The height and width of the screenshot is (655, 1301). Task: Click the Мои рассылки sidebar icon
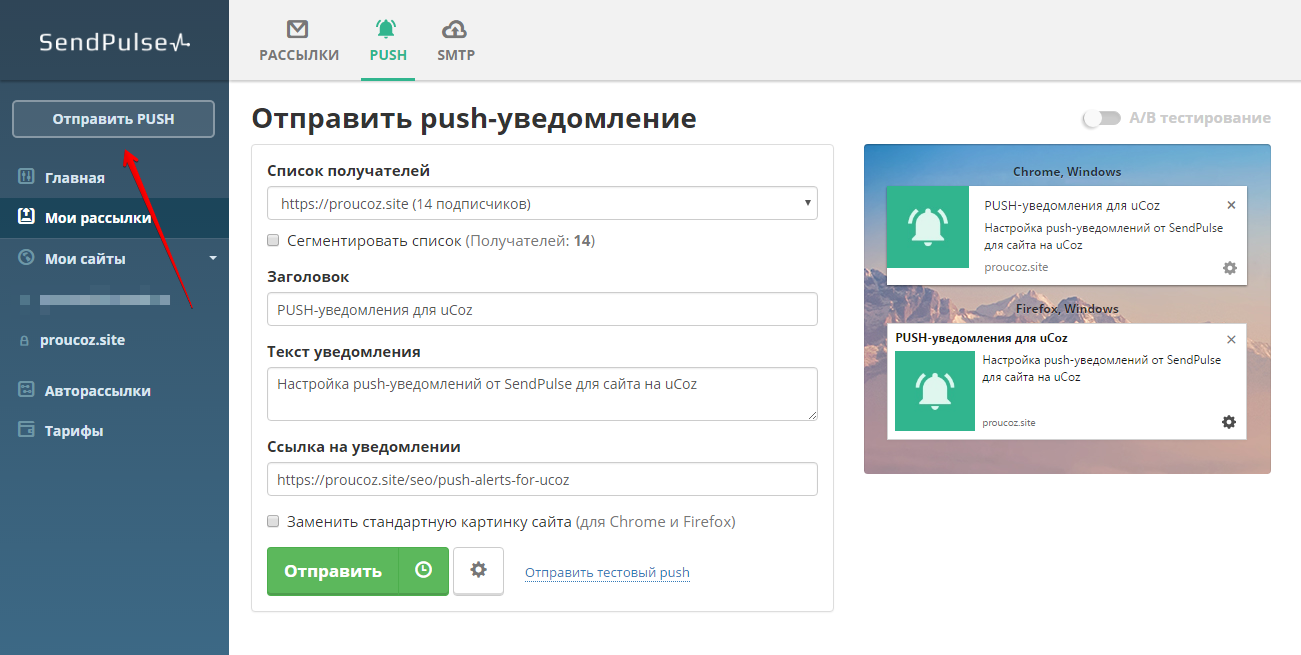tap(27, 218)
